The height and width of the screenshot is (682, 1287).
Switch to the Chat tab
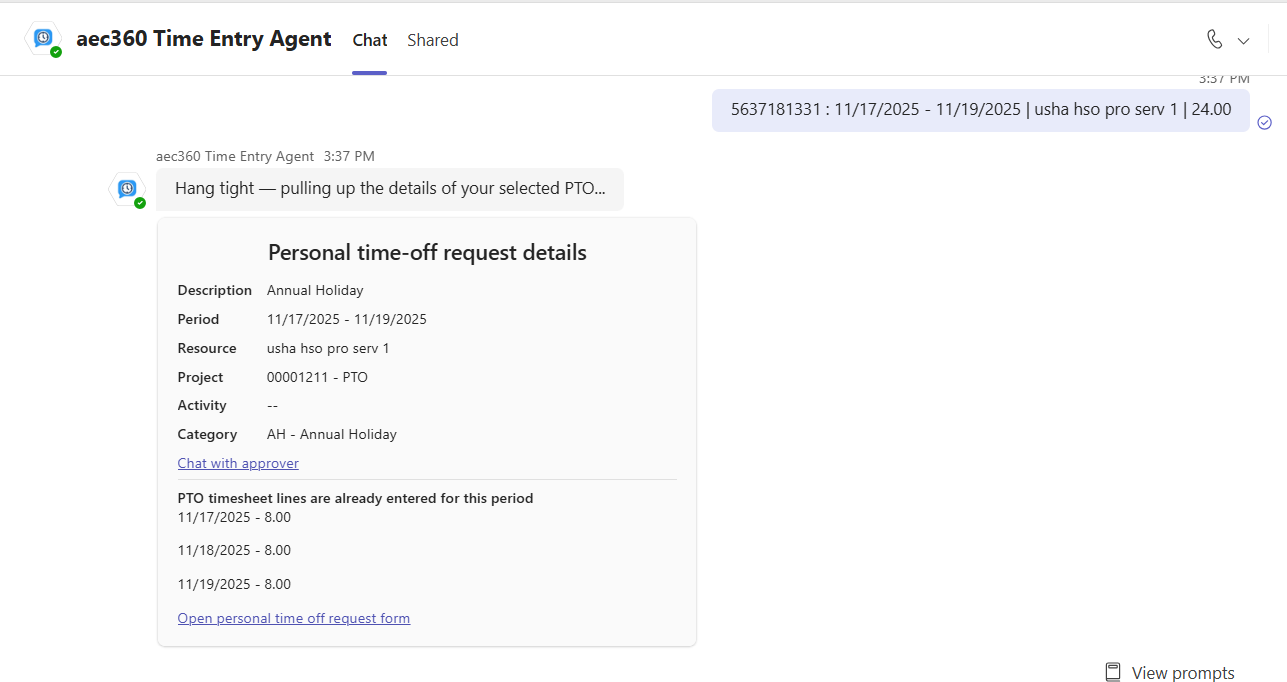coord(369,40)
